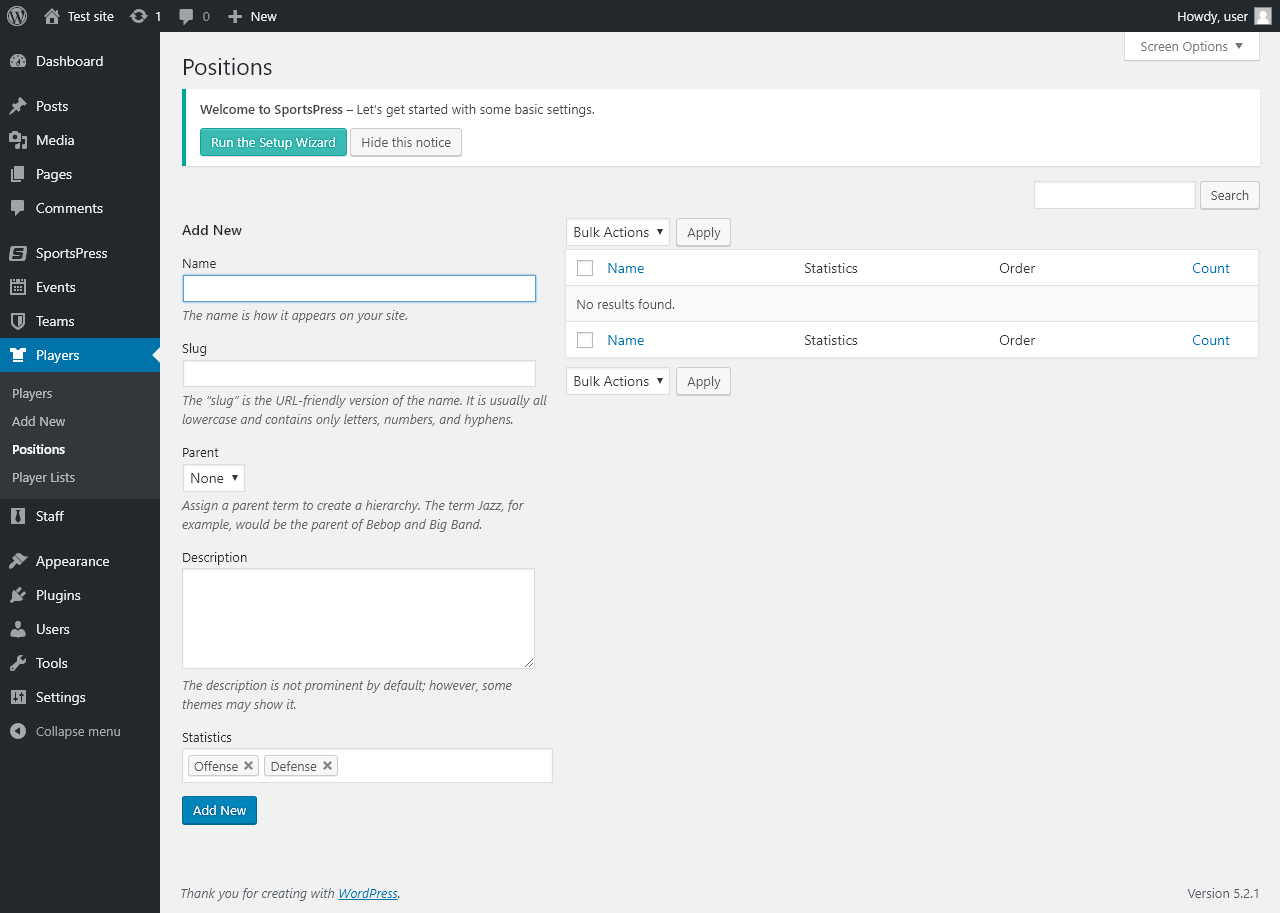Screen dimensions: 1280x913
Task: Click the SportsPress icon in the sidebar
Action: click(x=18, y=253)
